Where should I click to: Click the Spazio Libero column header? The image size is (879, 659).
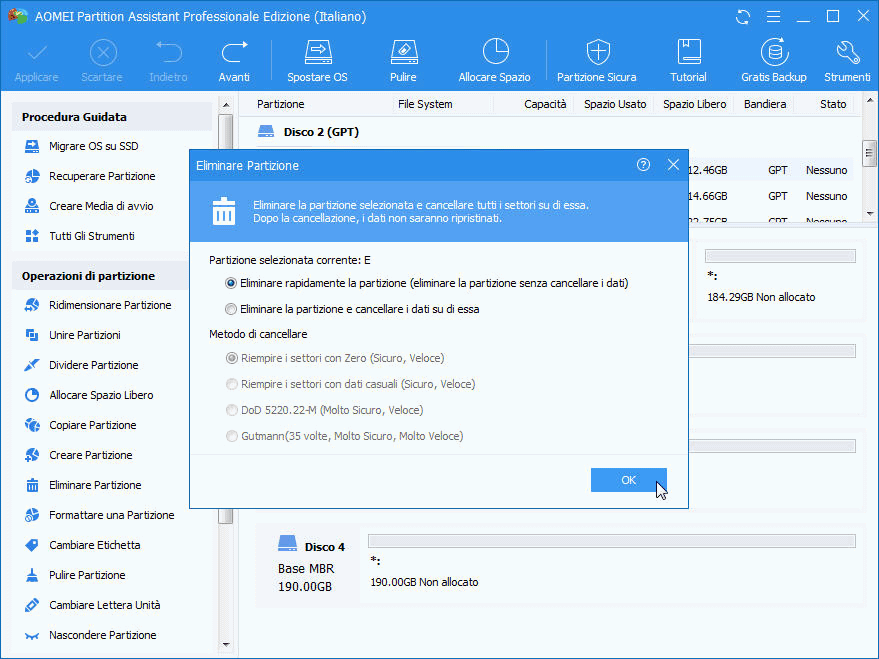click(x=695, y=104)
